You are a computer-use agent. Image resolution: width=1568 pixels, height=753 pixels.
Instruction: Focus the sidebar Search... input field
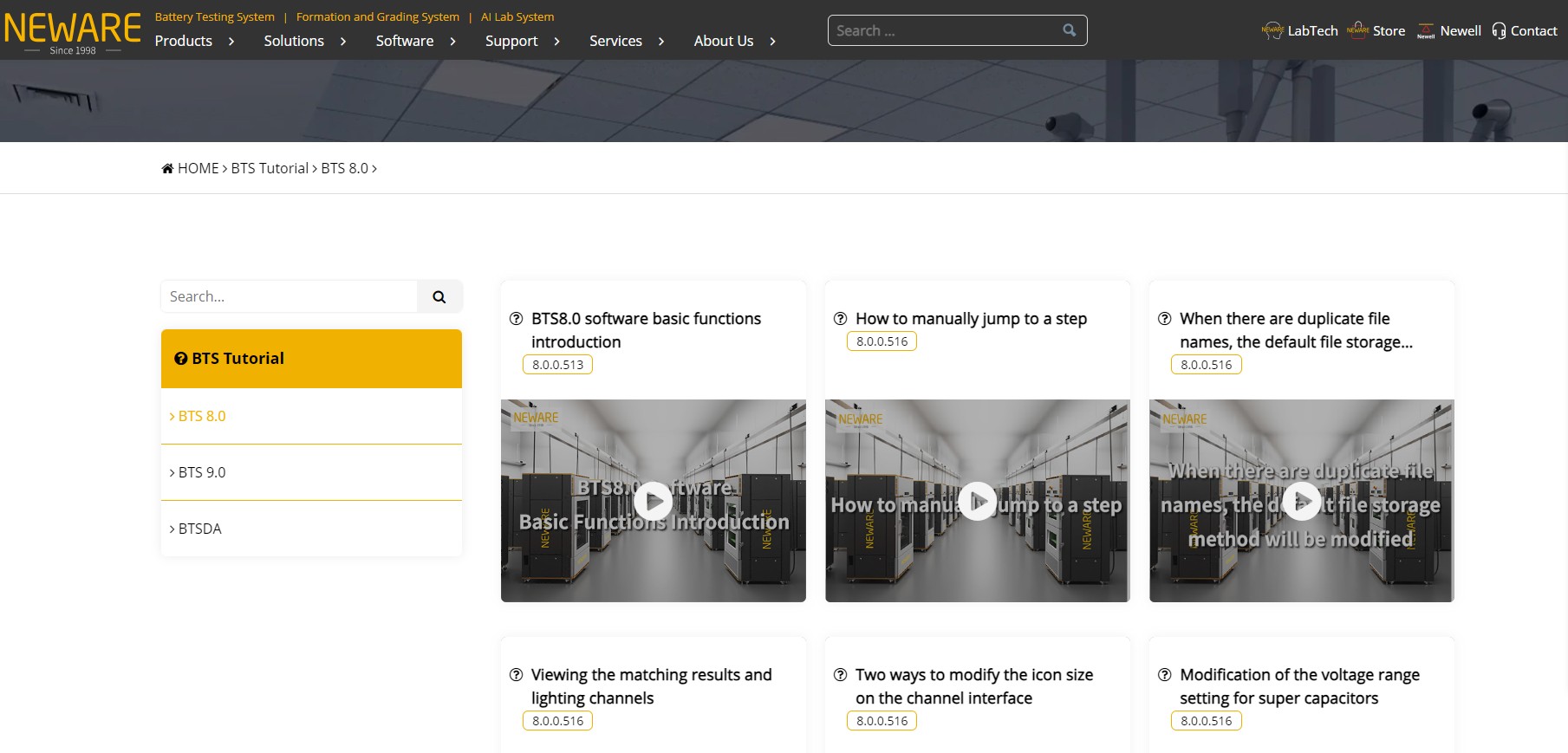pyautogui.click(x=290, y=296)
